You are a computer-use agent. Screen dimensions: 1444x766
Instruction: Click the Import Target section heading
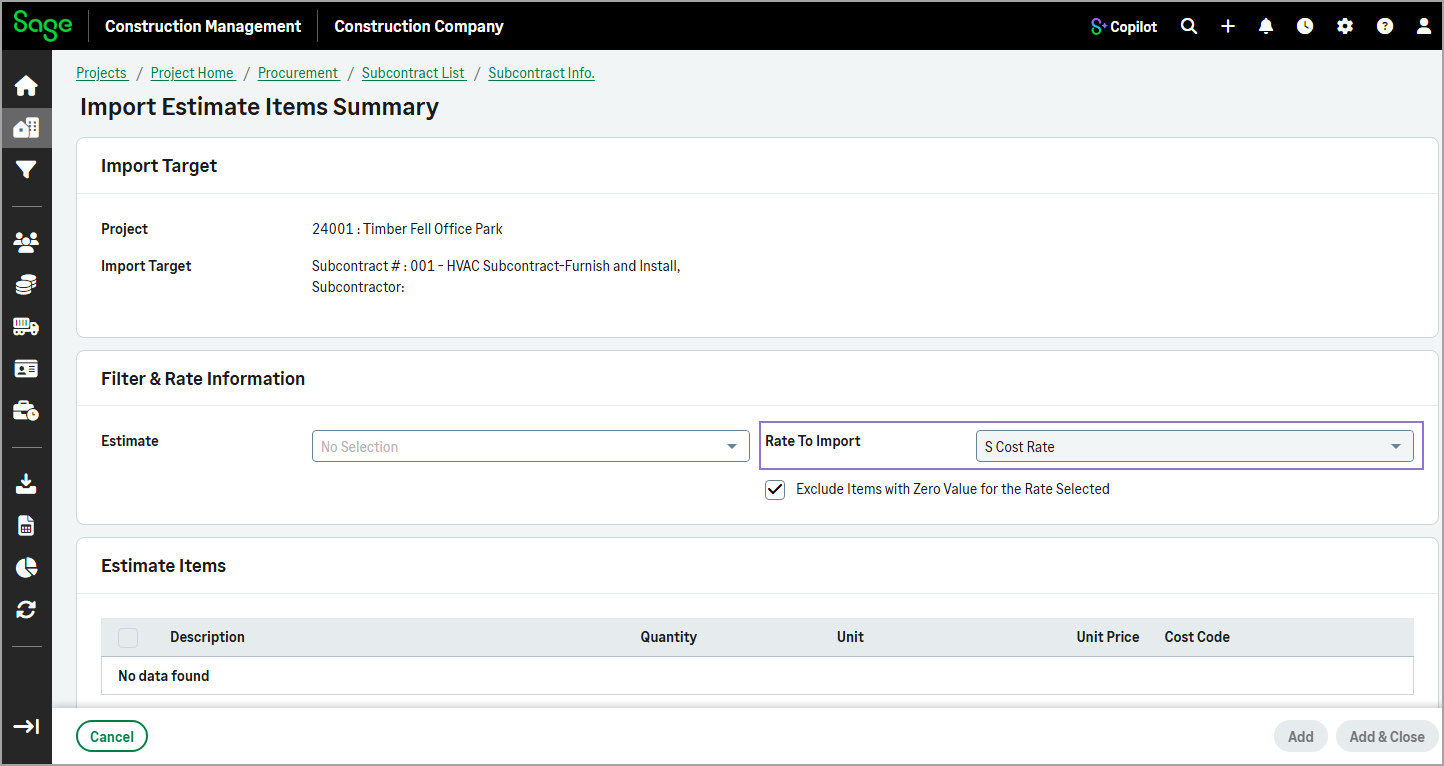pos(159,166)
